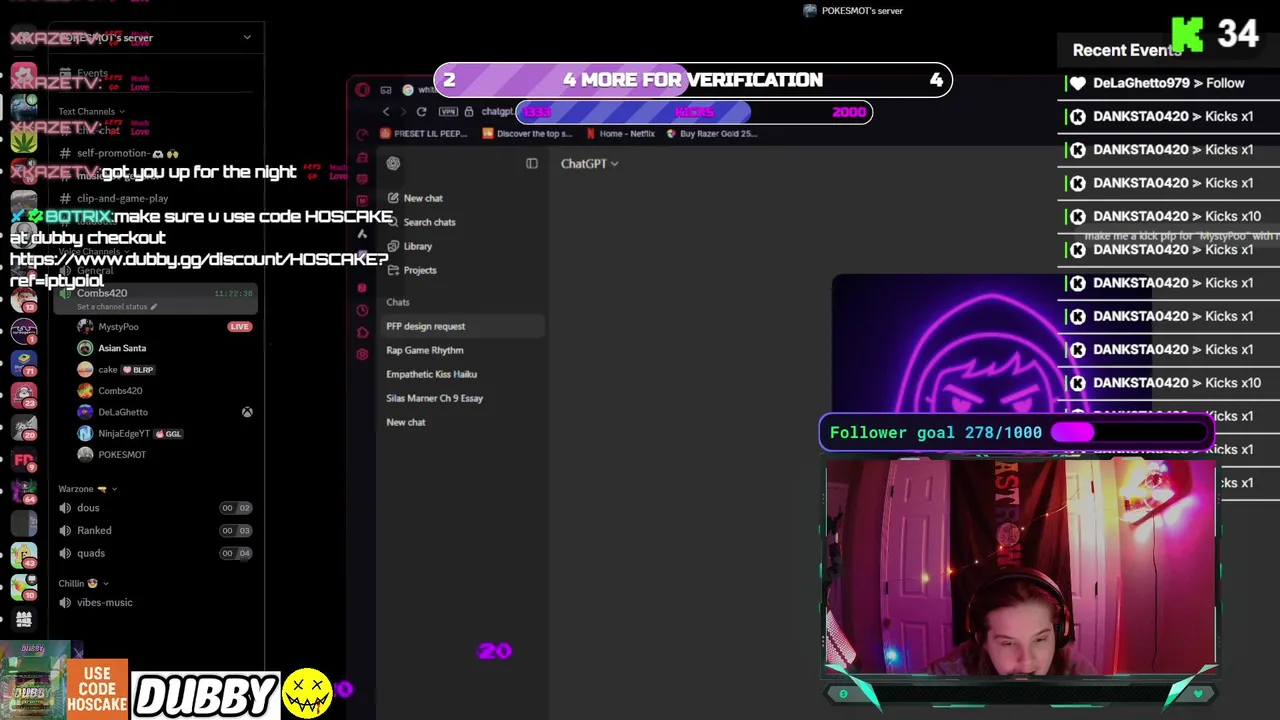The image size is (1280, 720).
Task: Collapse the Chillin category
Action: [x=84, y=583]
